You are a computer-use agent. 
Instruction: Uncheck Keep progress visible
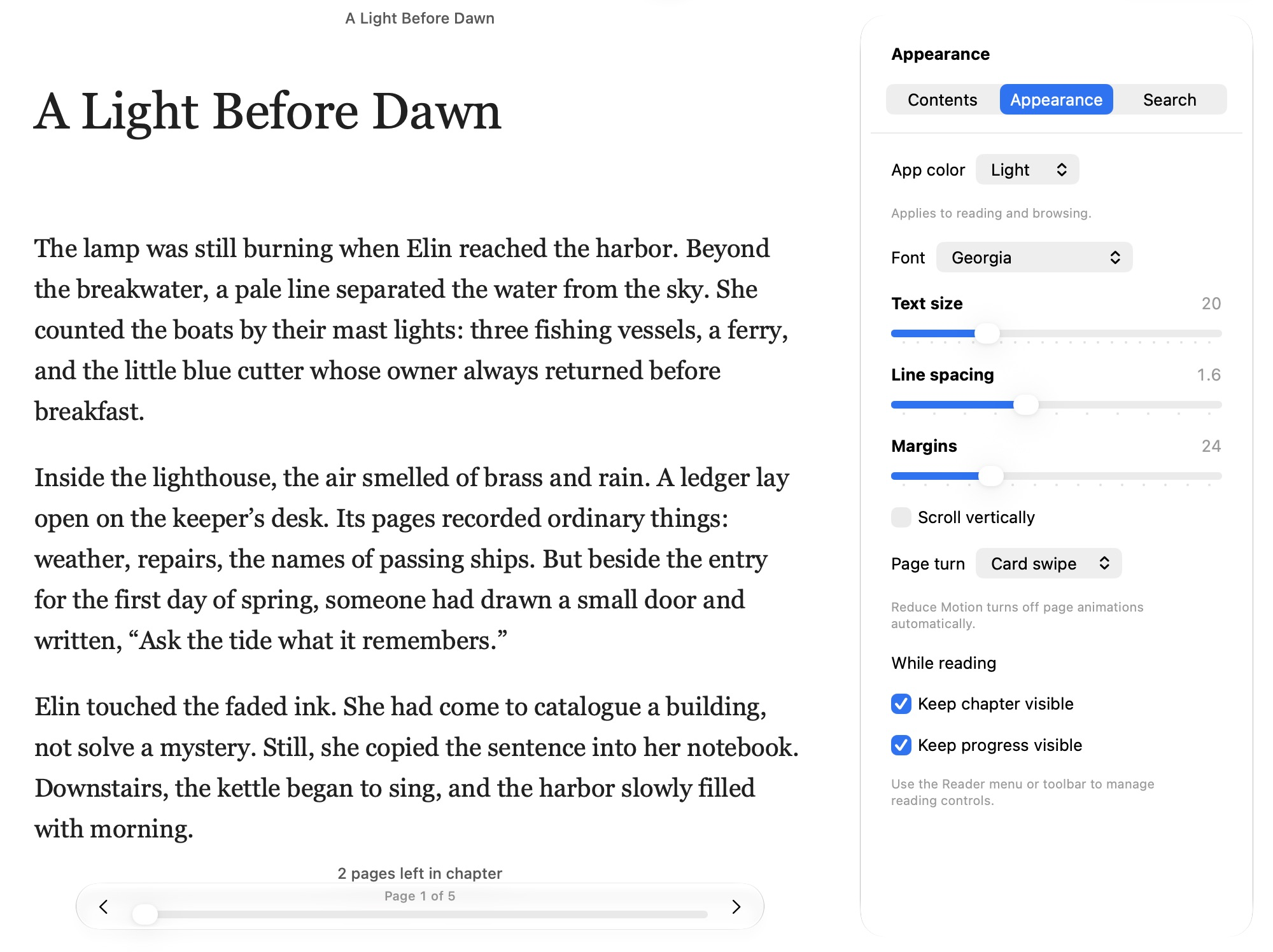[x=901, y=745]
